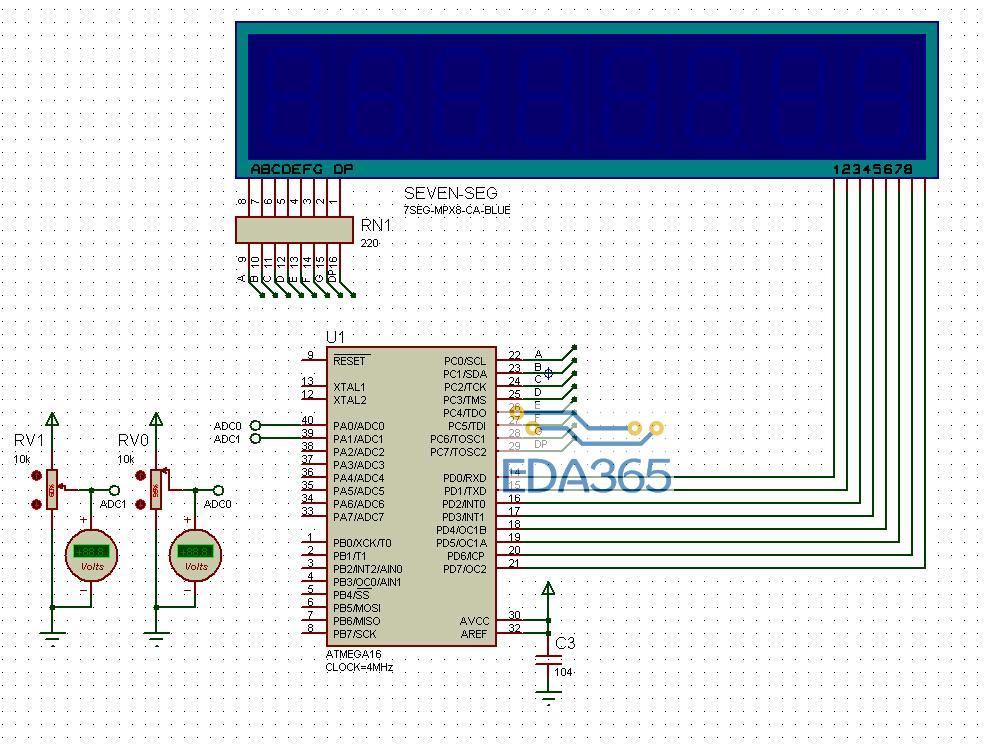Click ground symbol below RV1
This screenshot has width=984, height=745.
52,638
